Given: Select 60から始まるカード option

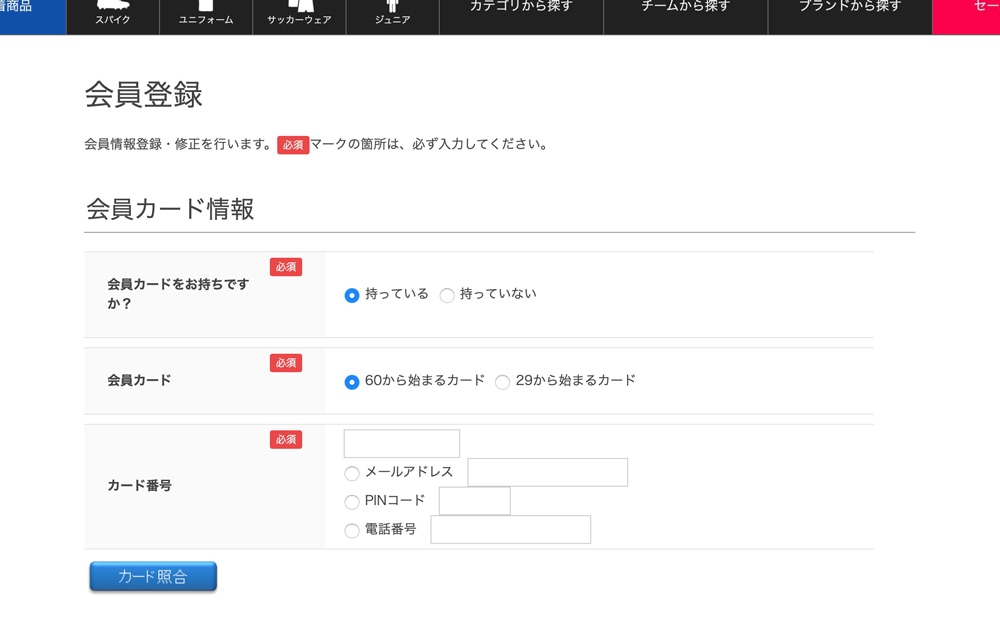Looking at the screenshot, I should click(352, 382).
